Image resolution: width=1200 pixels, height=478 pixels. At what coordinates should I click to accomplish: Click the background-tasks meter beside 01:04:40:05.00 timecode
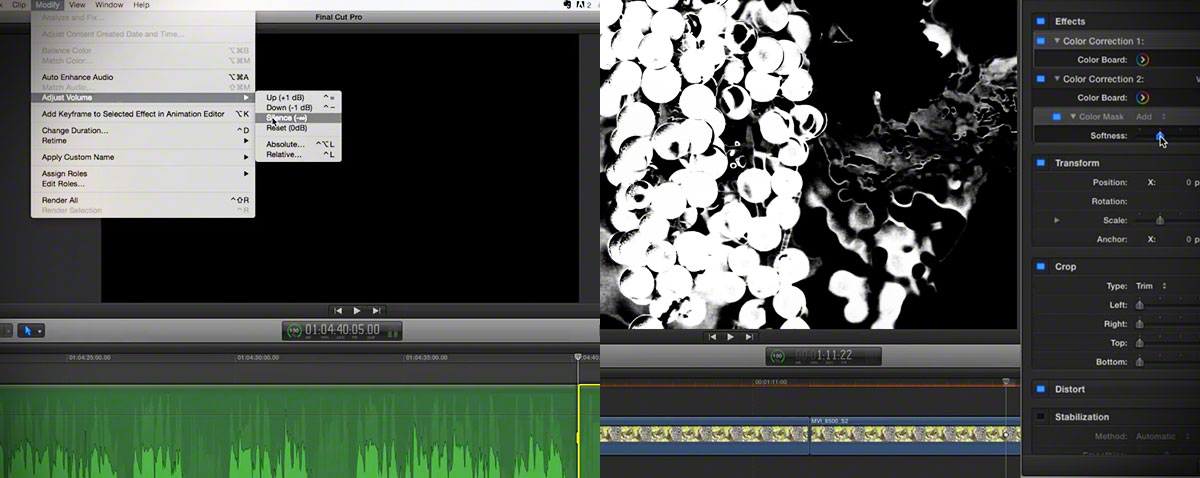pyautogui.click(x=293, y=330)
